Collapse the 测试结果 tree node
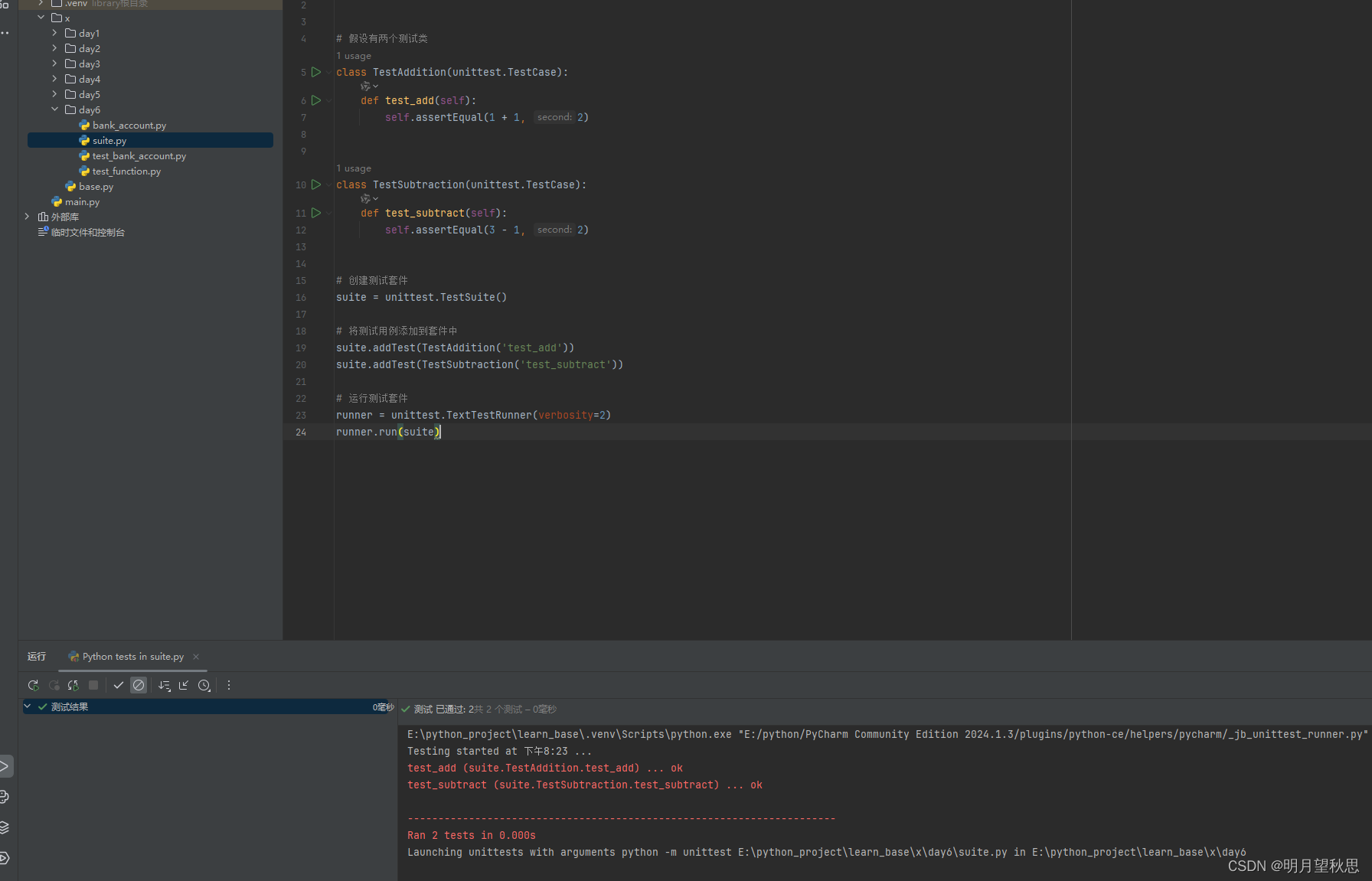Screen dimensions: 1372x881 pyautogui.click(x=28, y=706)
